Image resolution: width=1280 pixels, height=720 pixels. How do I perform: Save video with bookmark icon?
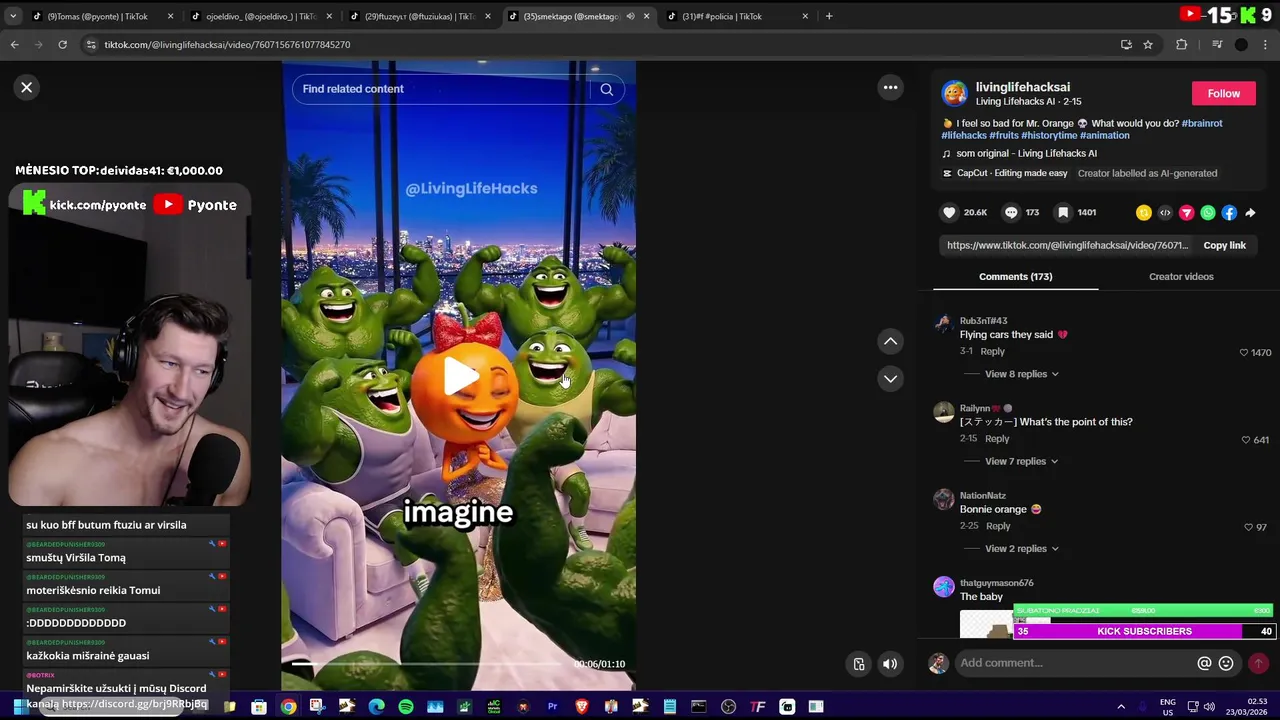tap(1063, 212)
